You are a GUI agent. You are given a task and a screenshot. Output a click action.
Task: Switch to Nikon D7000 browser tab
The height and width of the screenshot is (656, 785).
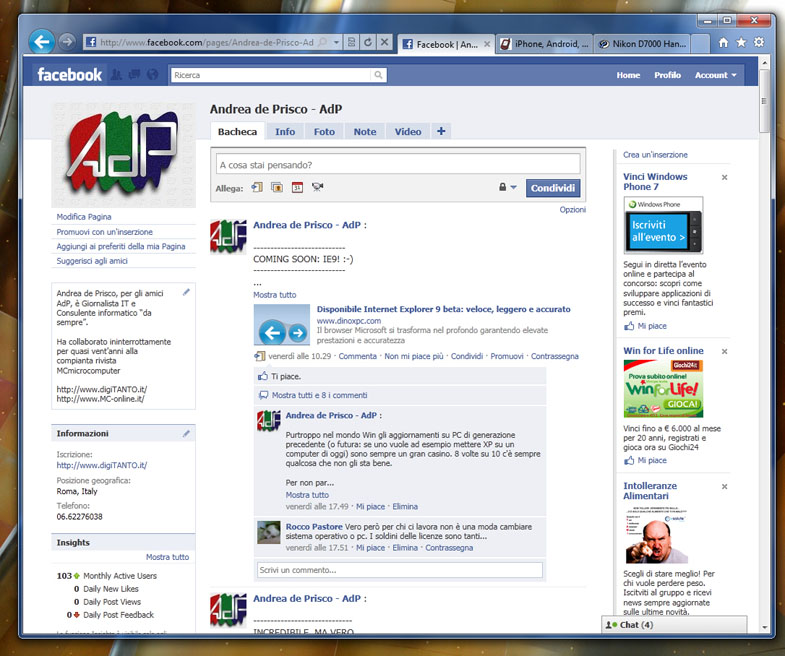pyautogui.click(x=642, y=44)
